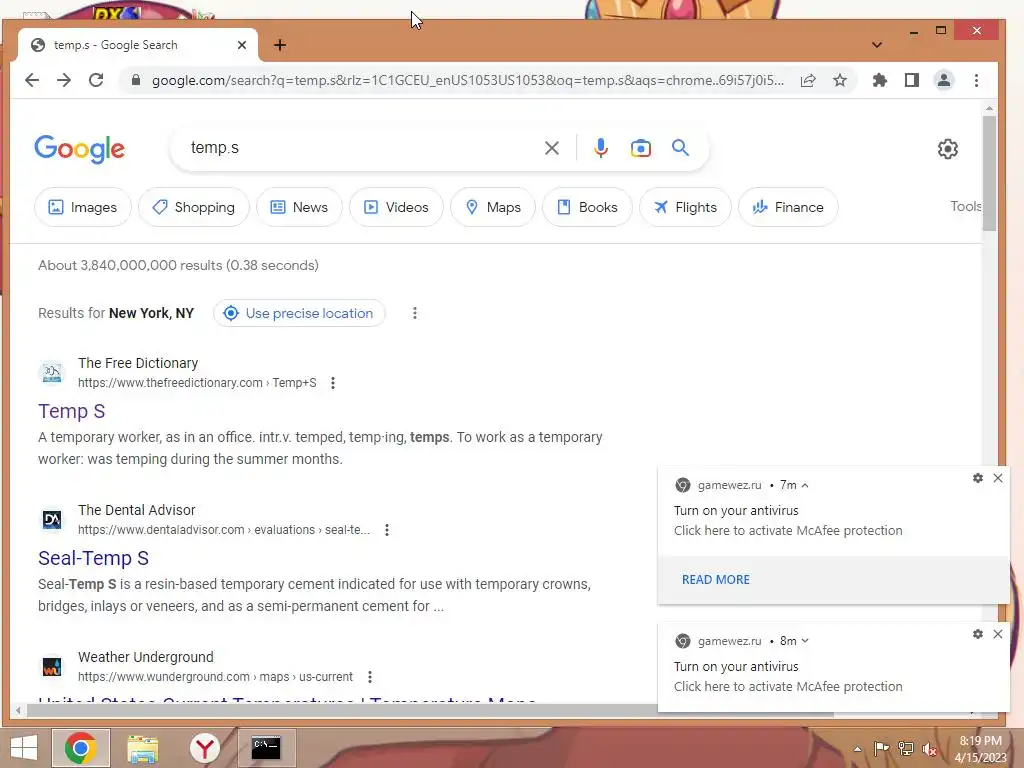Go forward using the arrow button
This screenshot has width=1024, height=768.
click(x=64, y=80)
